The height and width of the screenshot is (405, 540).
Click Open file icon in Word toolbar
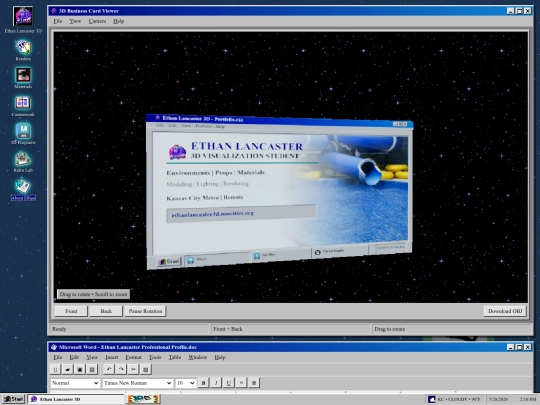[68, 370]
